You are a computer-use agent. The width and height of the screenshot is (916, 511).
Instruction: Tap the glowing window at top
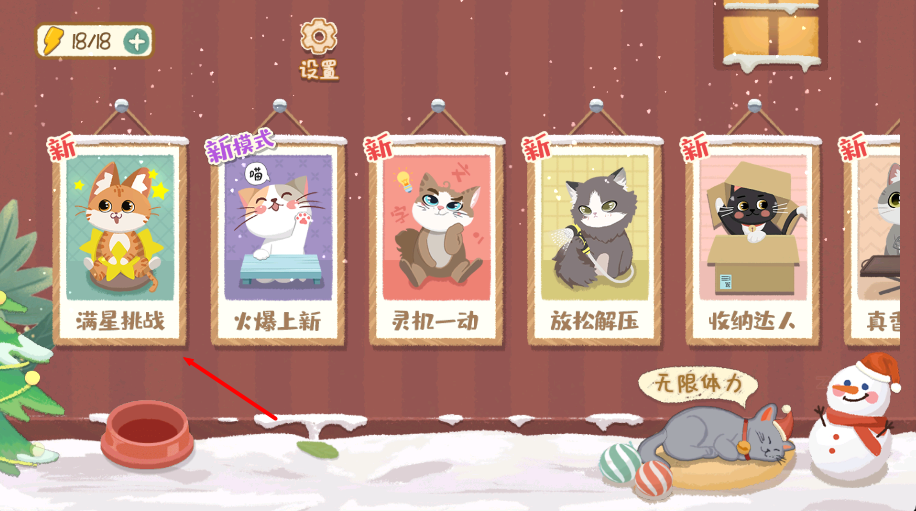point(772,33)
